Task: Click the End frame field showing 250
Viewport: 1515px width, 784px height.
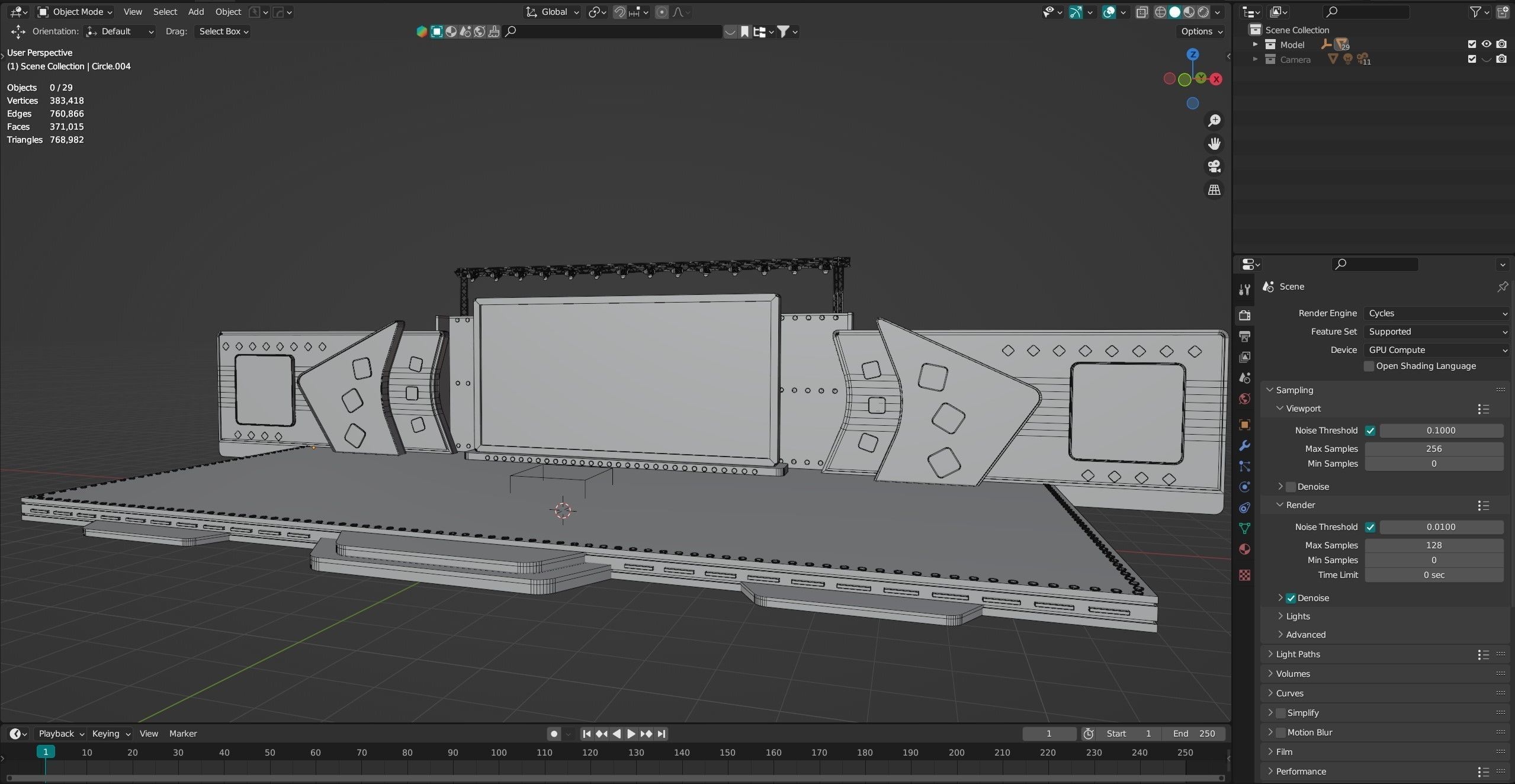Action: [x=1193, y=734]
